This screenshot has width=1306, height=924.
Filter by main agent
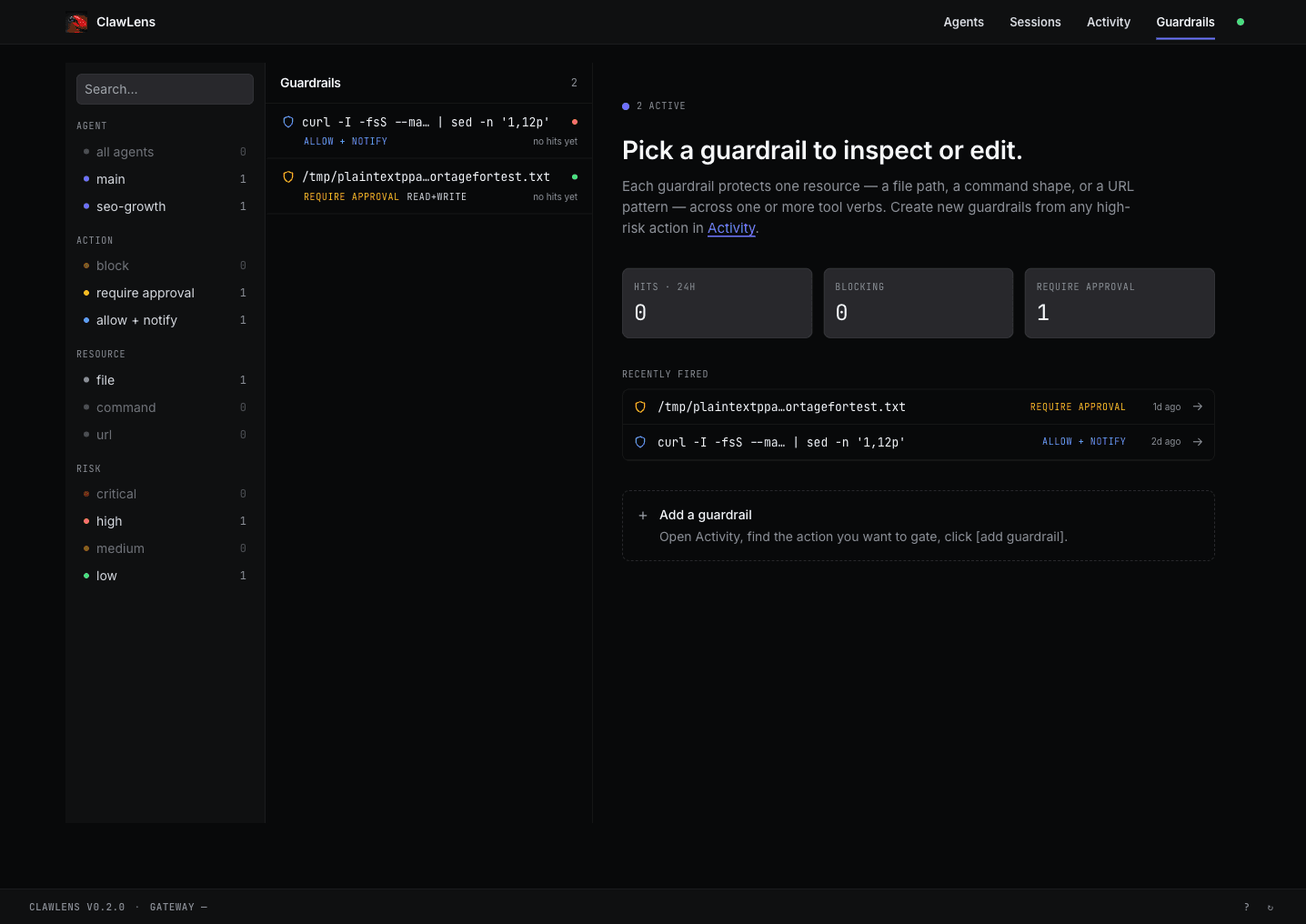(x=165, y=179)
